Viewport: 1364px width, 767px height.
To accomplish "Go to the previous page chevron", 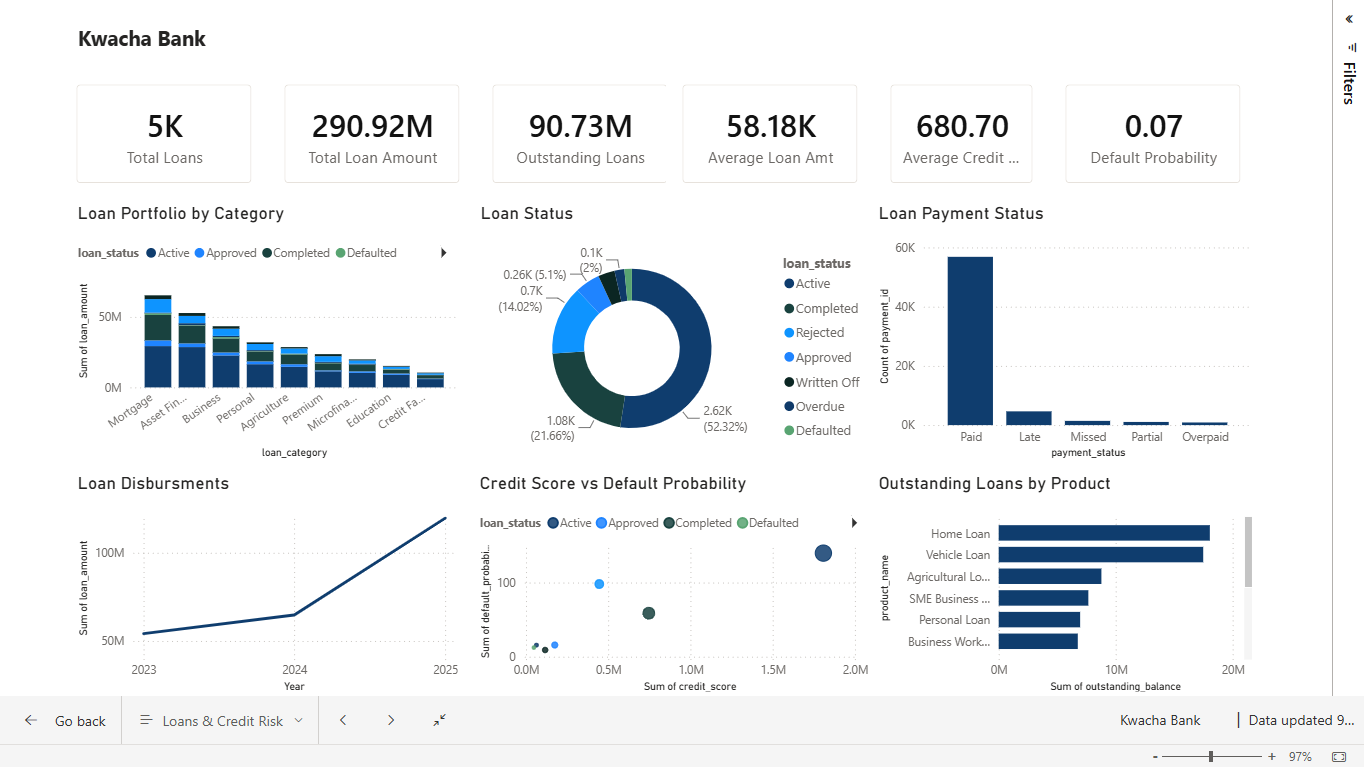I will pyautogui.click(x=343, y=720).
